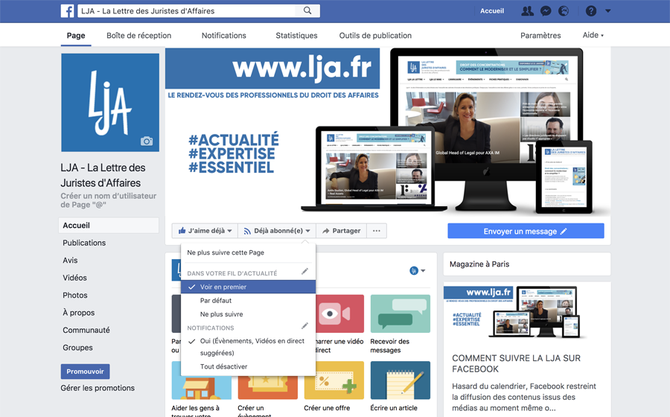Select 'Tout désactiver' notifications option
This screenshot has width=670, height=417.
[248, 367]
